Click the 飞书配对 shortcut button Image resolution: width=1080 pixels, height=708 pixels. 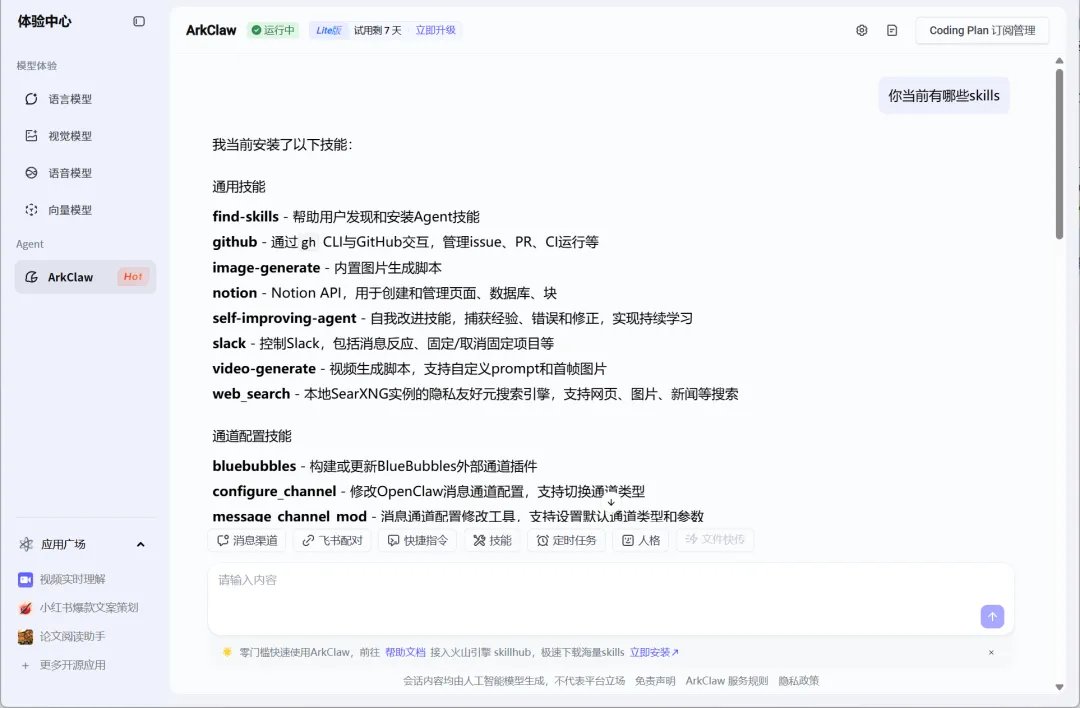pyautogui.click(x=333, y=541)
